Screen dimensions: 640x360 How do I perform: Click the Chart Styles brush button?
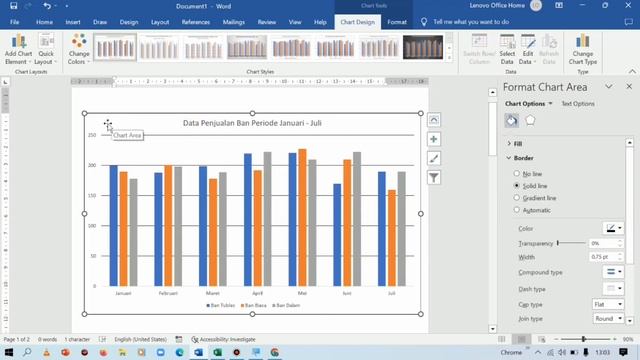point(433,158)
